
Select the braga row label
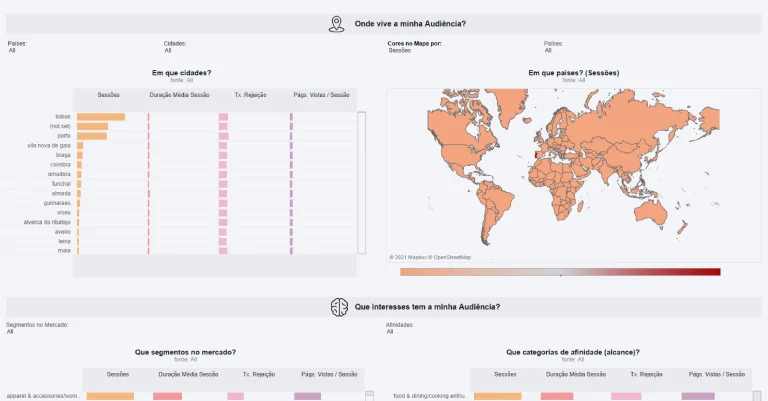63,155
